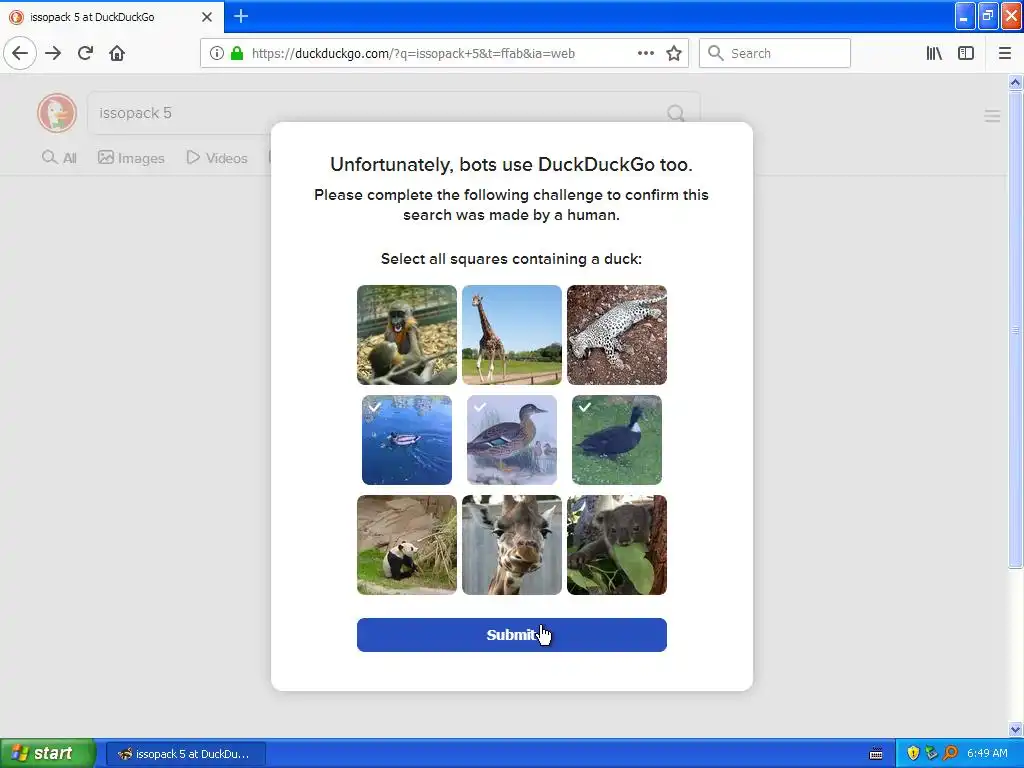Viewport: 1024px width, 768px height.
Task: Select the issopack 5 at DuckDuckGo tab
Action: tap(111, 17)
